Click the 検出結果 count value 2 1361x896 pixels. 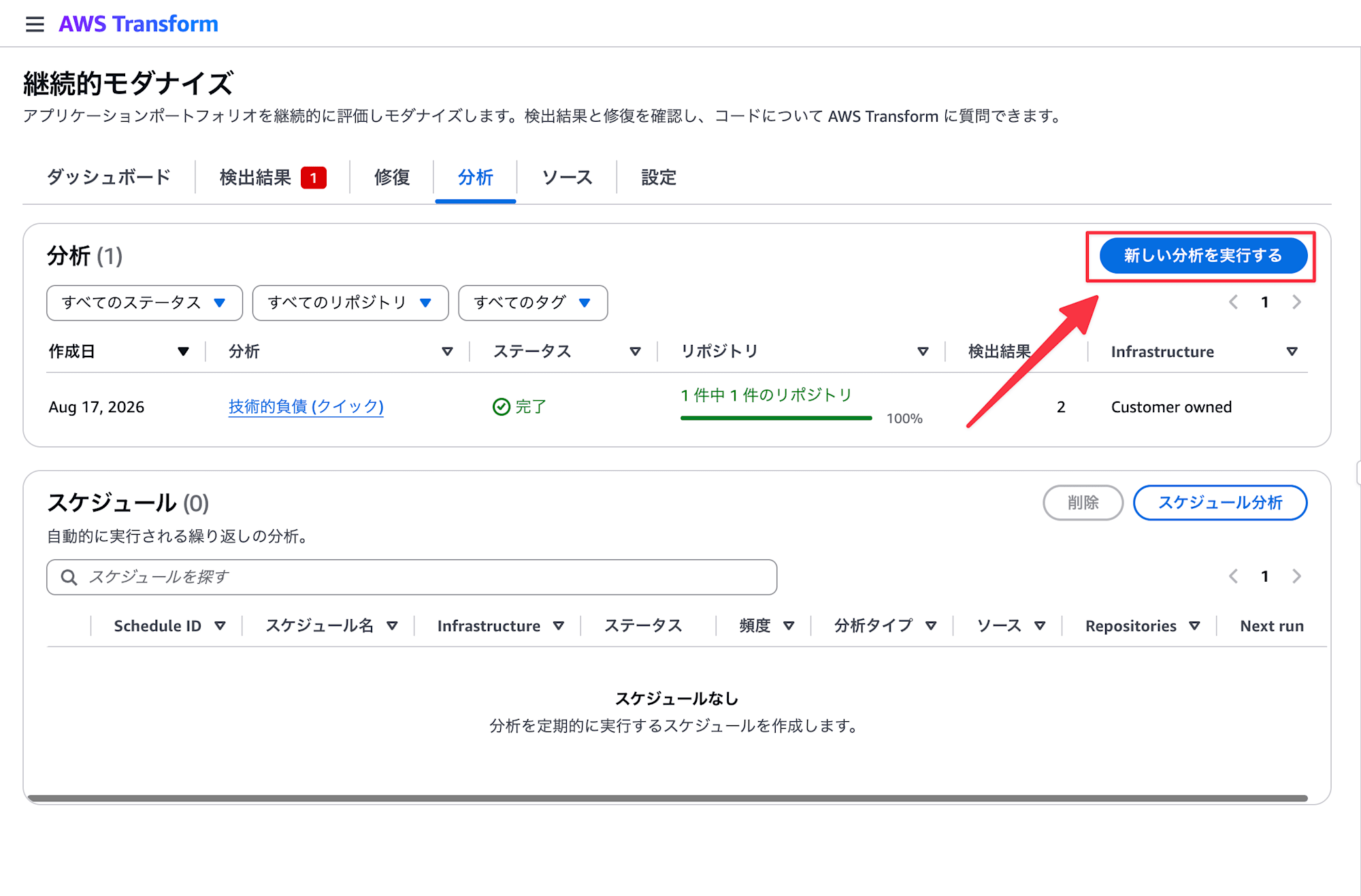(1060, 407)
